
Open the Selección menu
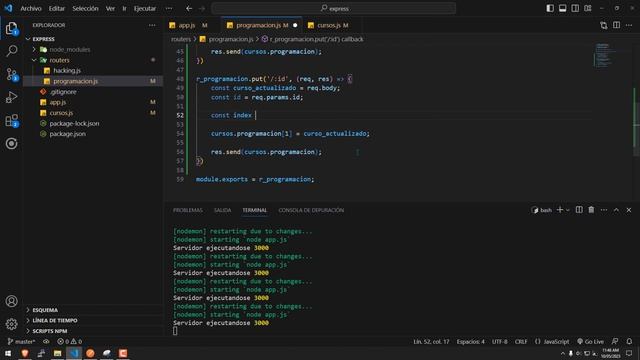tap(85, 8)
